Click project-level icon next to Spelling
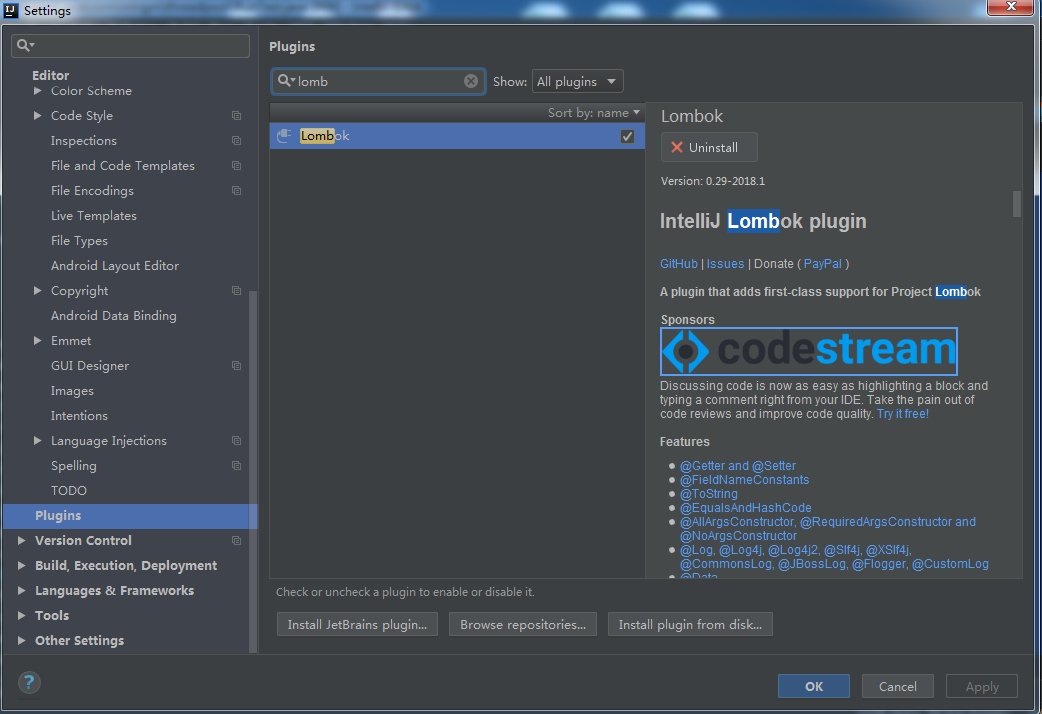This screenshot has width=1042, height=714. [x=236, y=465]
